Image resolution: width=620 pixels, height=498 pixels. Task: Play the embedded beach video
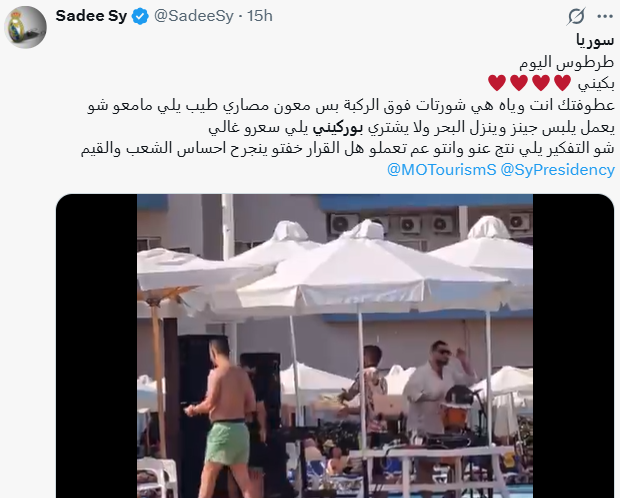(335, 346)
